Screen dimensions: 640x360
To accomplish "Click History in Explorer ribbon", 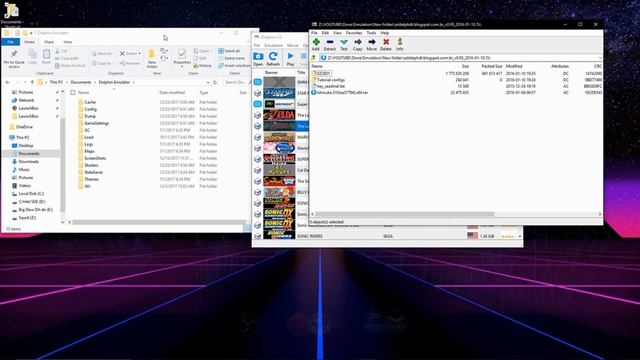I will [x=203, y=66].
